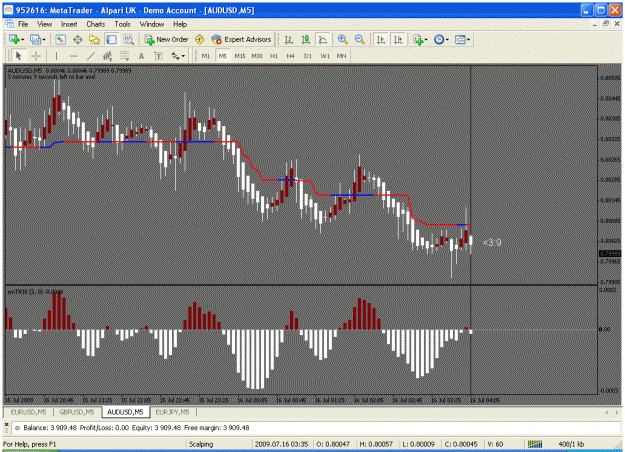The width and height of the screenshot is (625, 452).
Task: Switch to the EURJPY,M5 chart tab
Action: (x=172, y=412)
